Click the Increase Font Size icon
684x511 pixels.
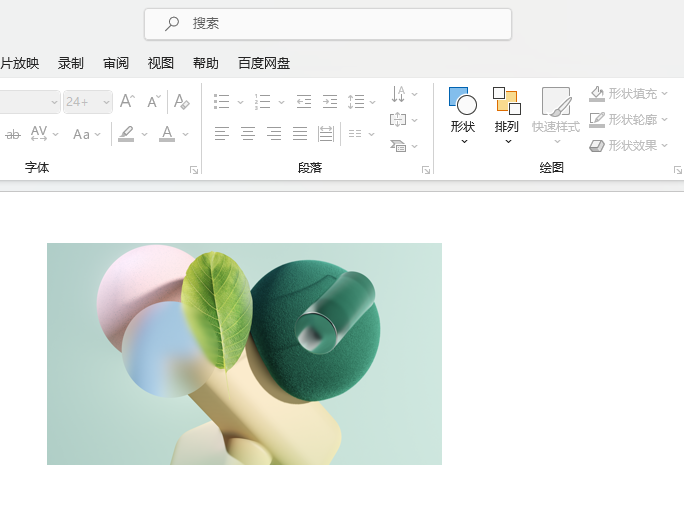[127, 101]
